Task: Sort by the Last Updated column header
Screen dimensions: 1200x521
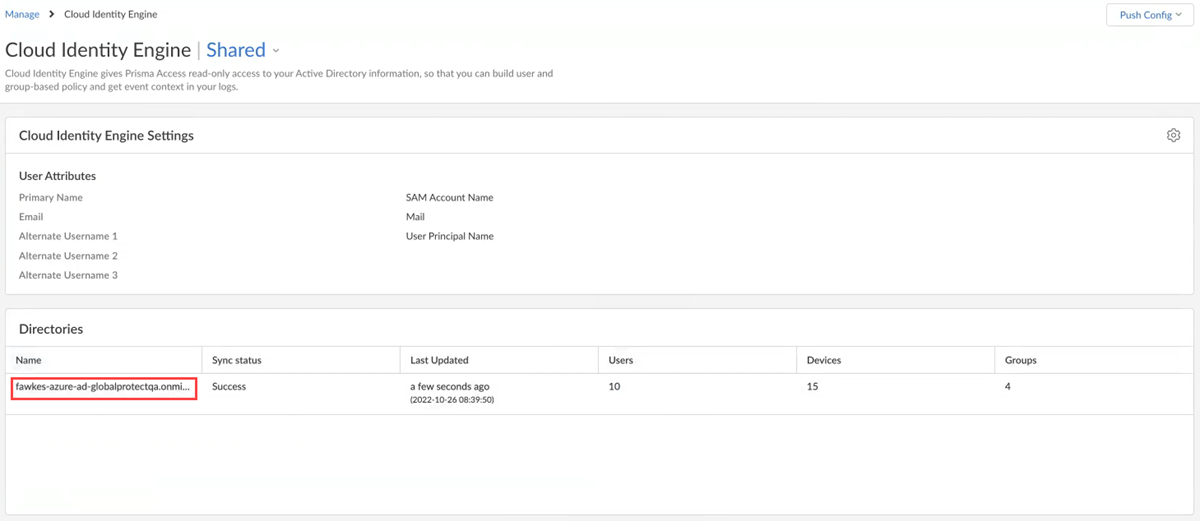Action: click(439, 360)
